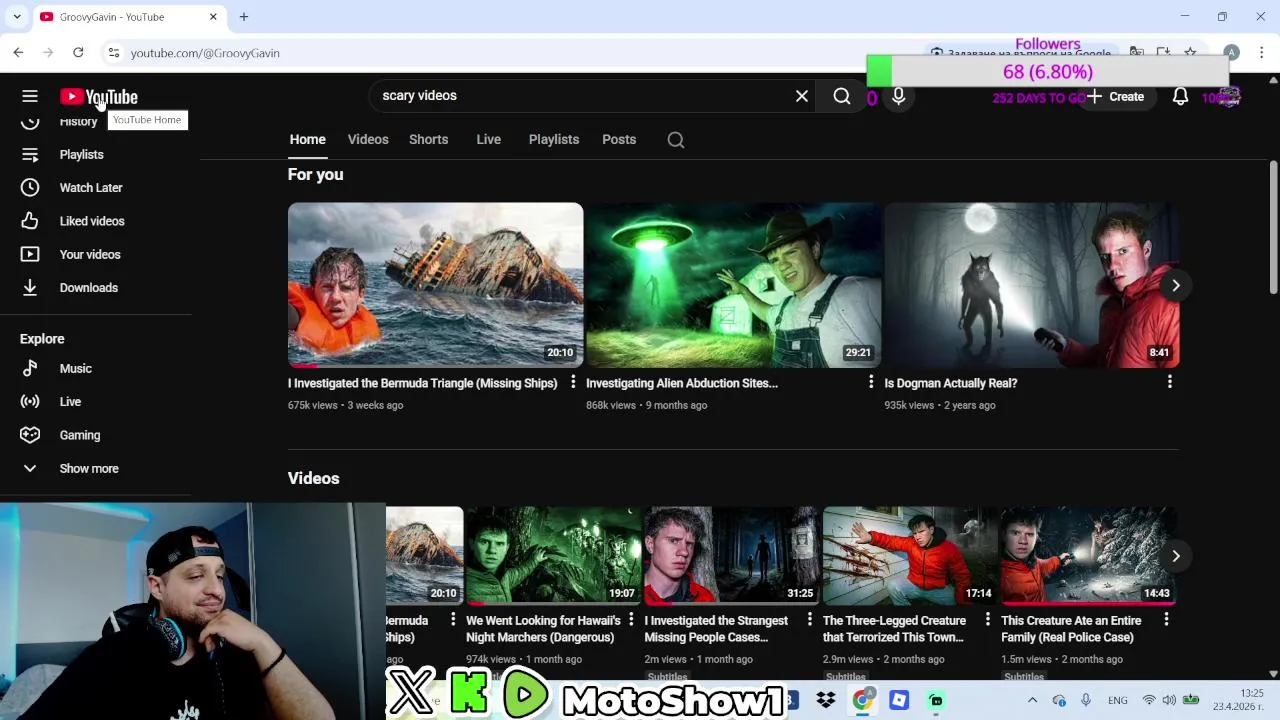
Task: Advance the For you carousel with the arrow
Action: tap(1176, 286)
